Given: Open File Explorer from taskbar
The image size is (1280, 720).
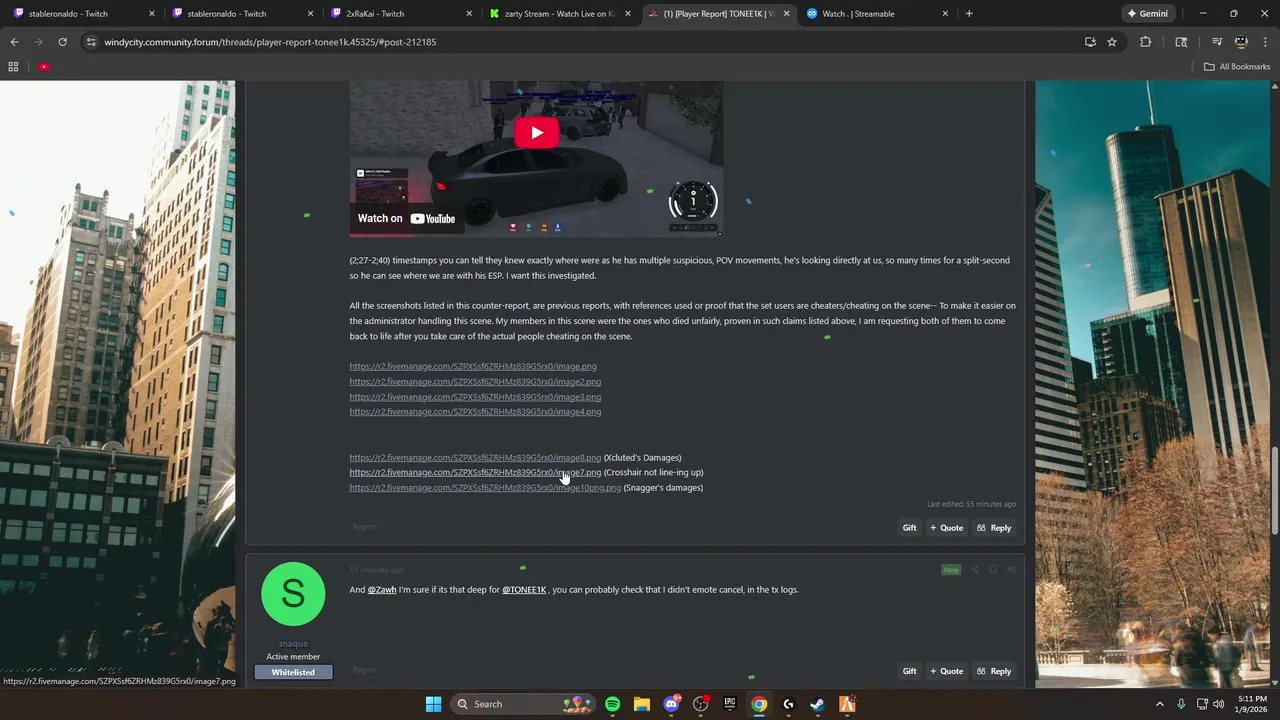Looking at the screenshot, I should tap(641, 704).
